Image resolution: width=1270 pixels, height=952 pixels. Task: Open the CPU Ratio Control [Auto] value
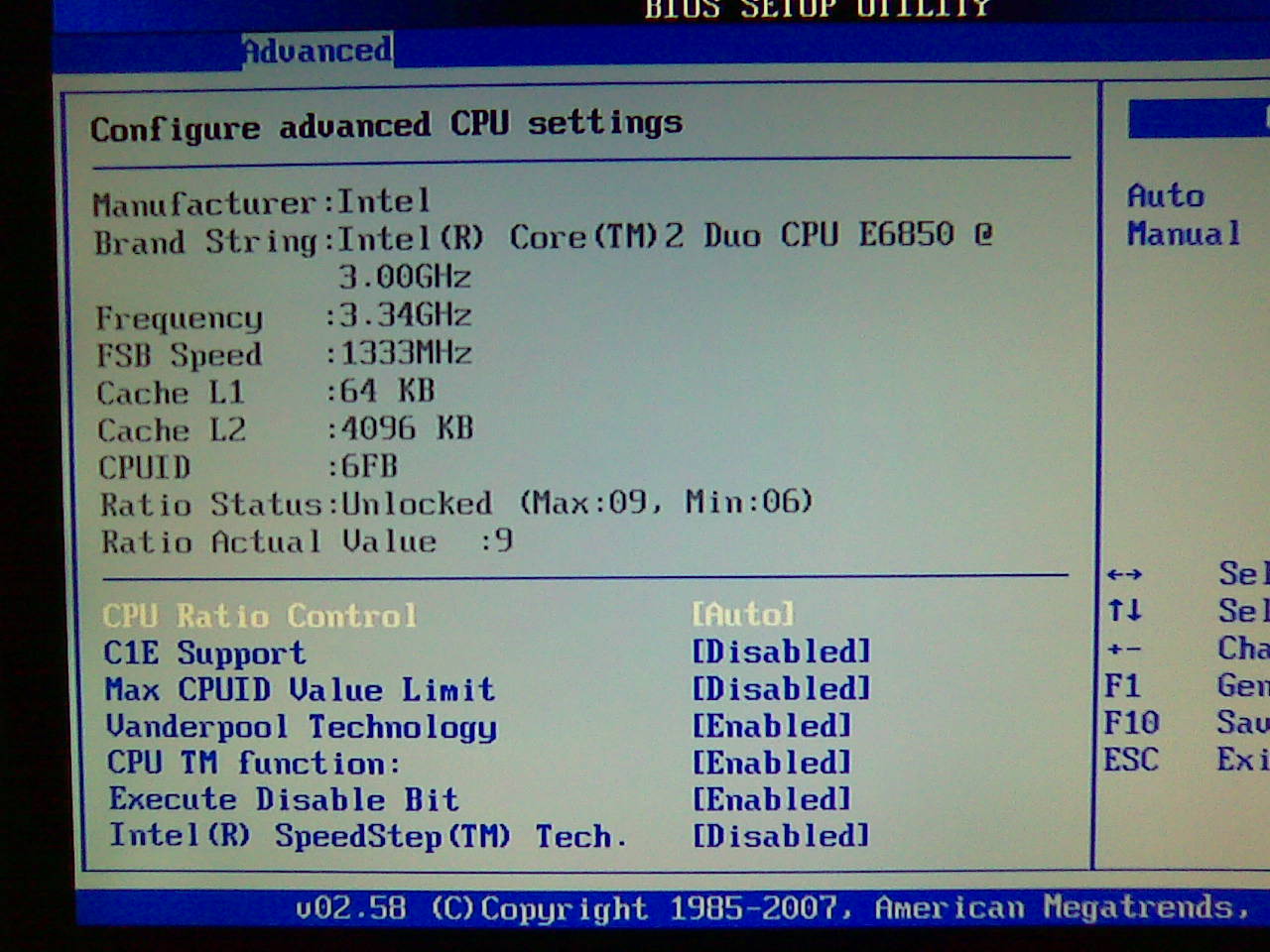(743, 614)
